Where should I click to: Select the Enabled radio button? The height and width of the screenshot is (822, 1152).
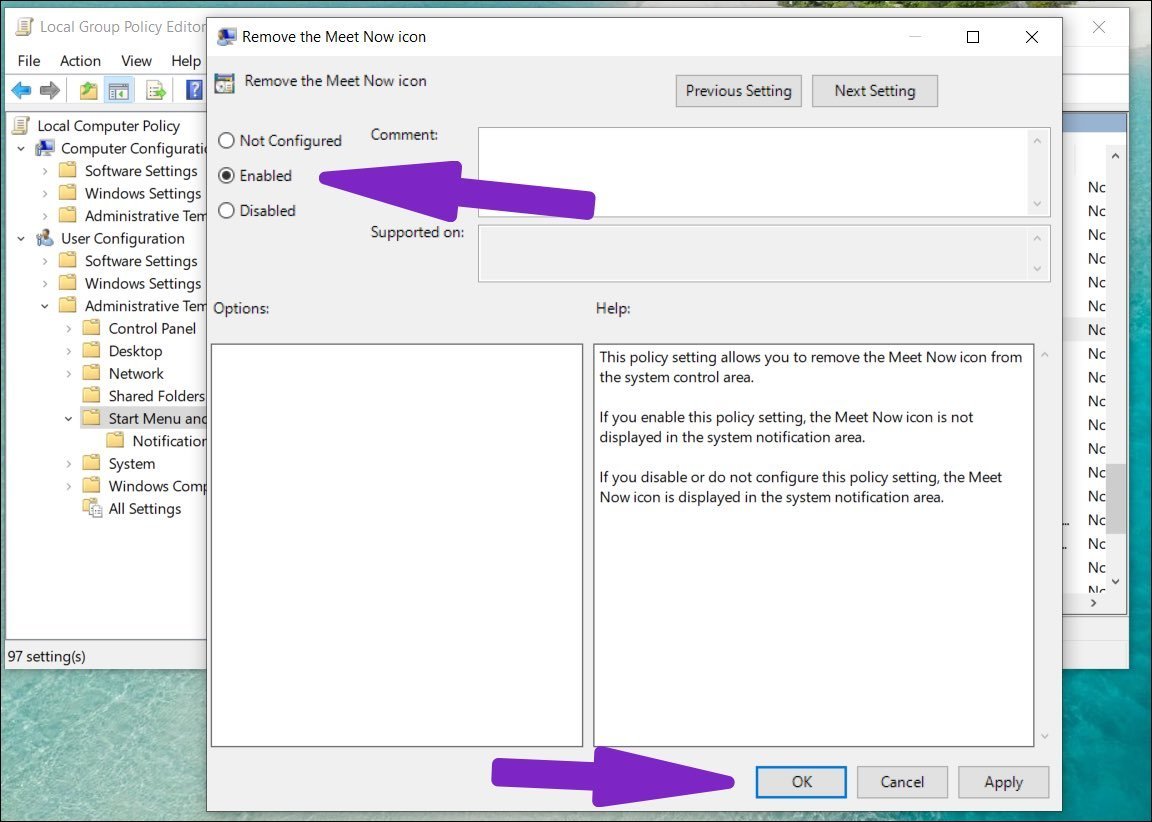(226, 176)
